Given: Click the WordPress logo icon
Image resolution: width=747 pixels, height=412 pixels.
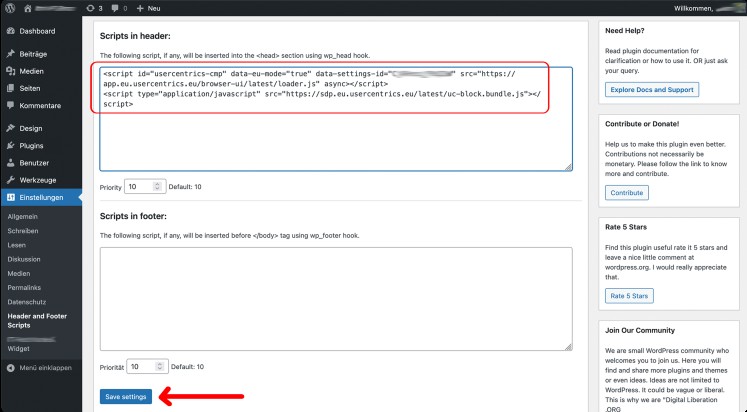Looking at the screenshot, I should tap(10, 8).
